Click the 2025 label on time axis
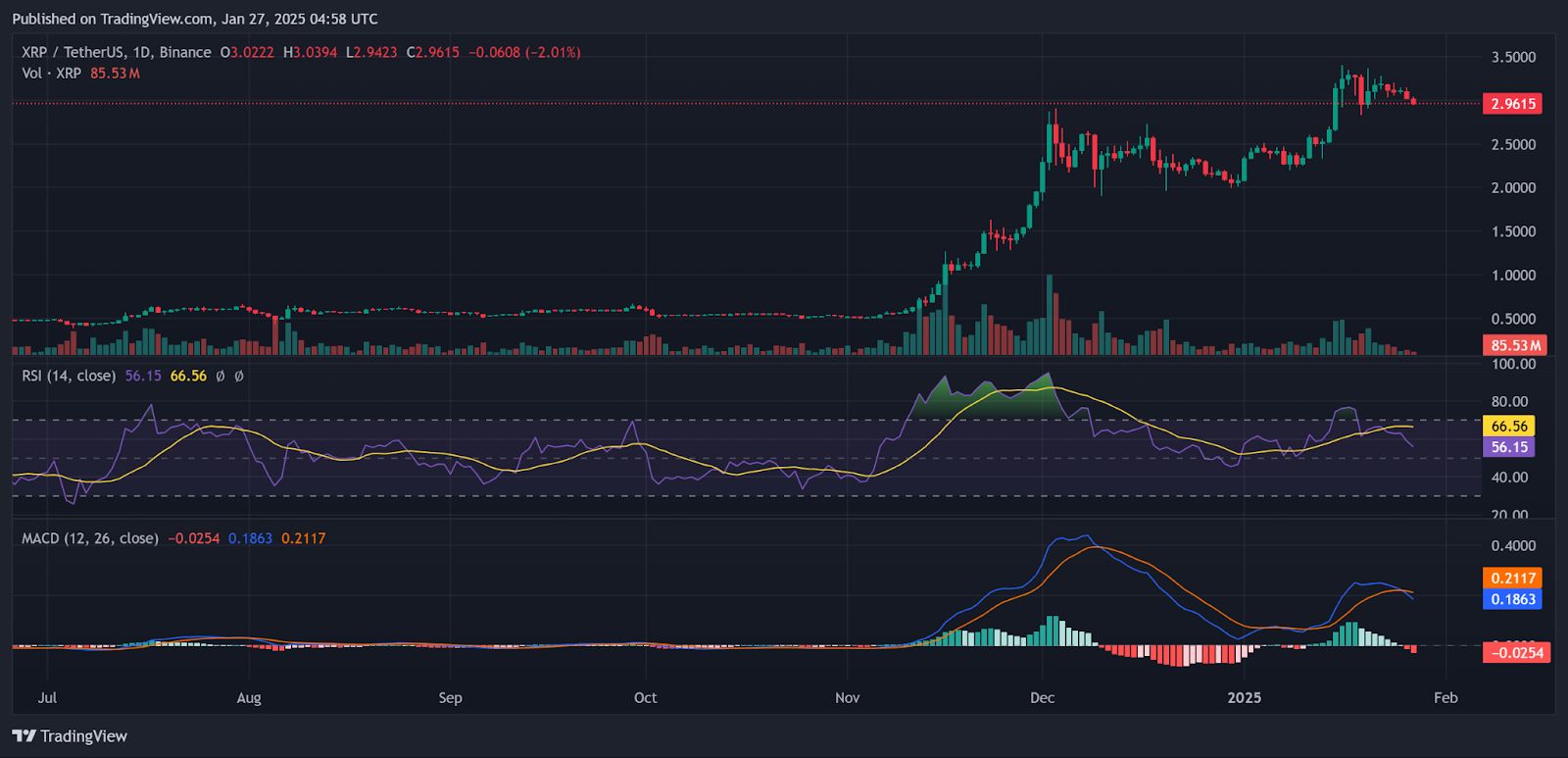The width and height of the screenshot is (1568, 758). point(1244,697)
